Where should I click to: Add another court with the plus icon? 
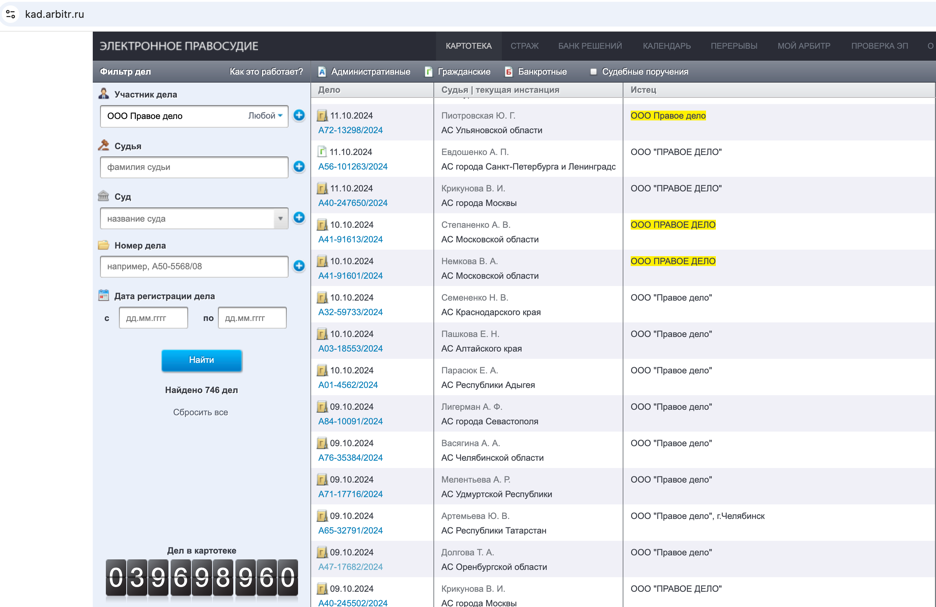click(299, 218)
